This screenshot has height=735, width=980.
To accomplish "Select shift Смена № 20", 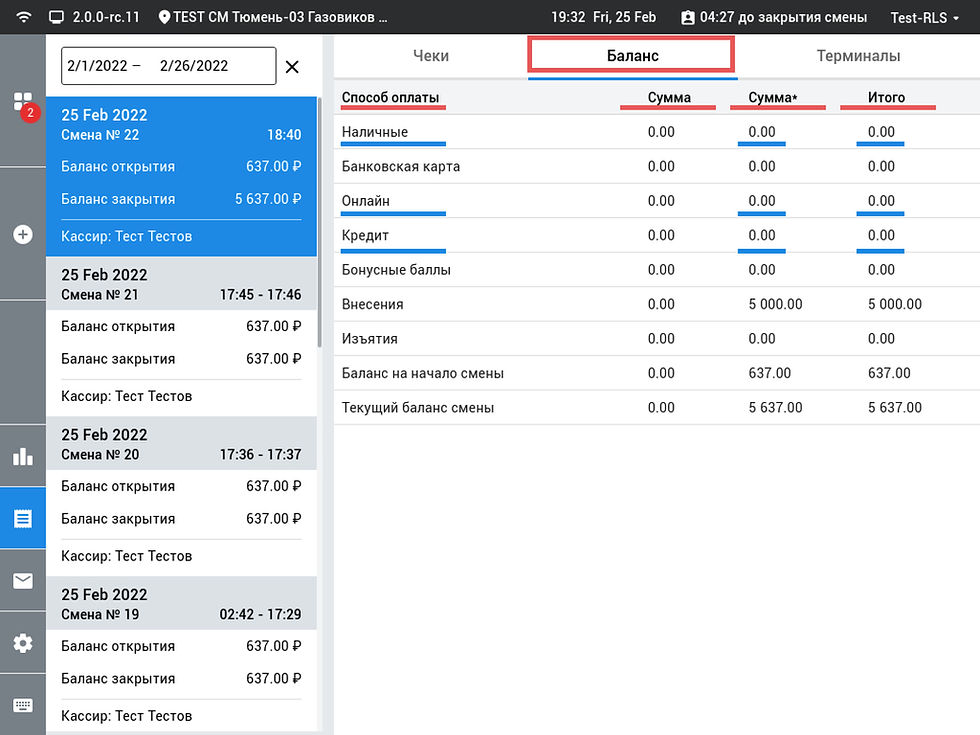I will pyautogui.click(x=181, y=497).
